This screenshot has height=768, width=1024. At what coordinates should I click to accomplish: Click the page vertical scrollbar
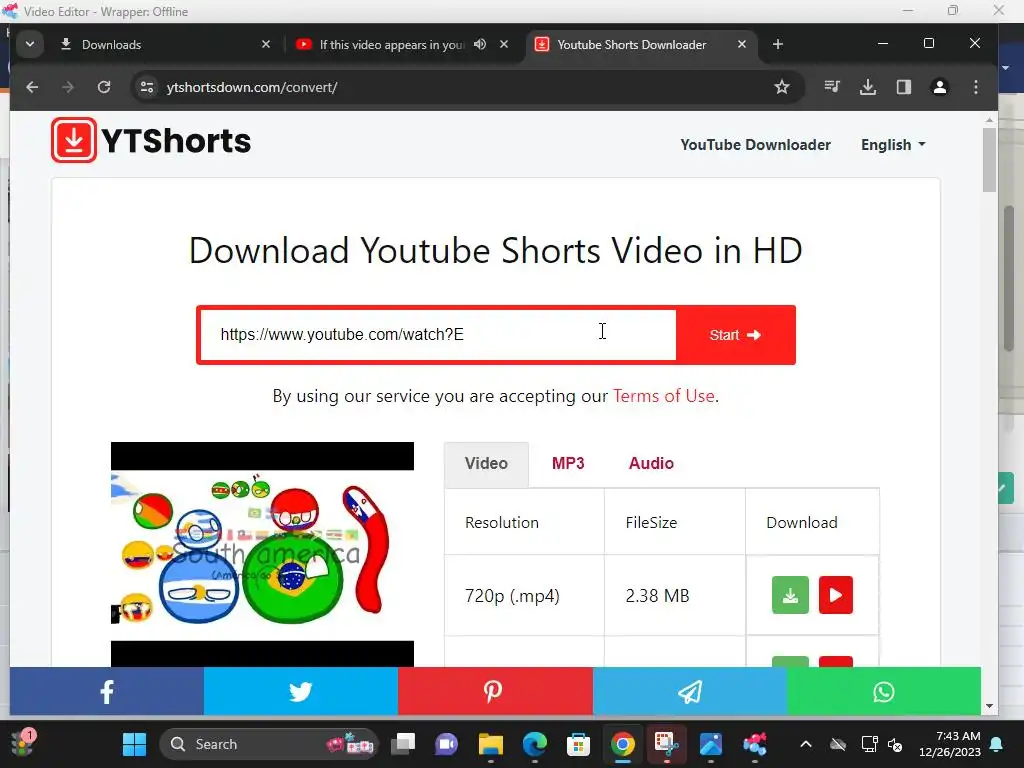(x=989, y=161)
